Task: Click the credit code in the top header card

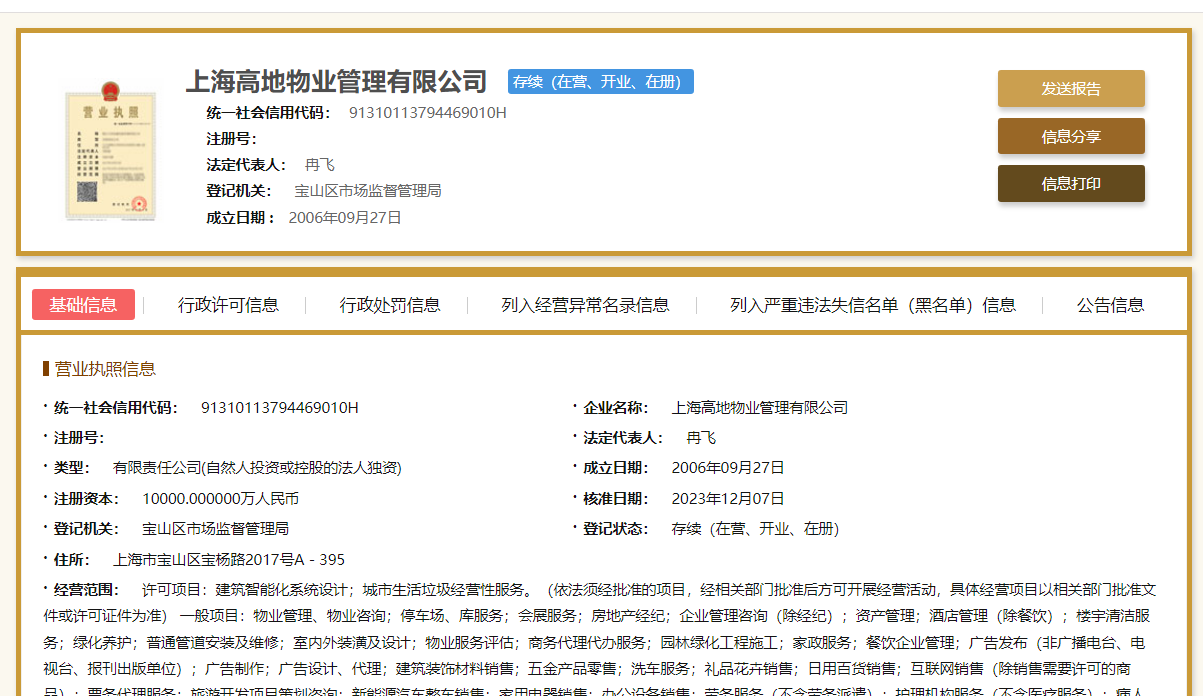Action: (x=427, y=112)
